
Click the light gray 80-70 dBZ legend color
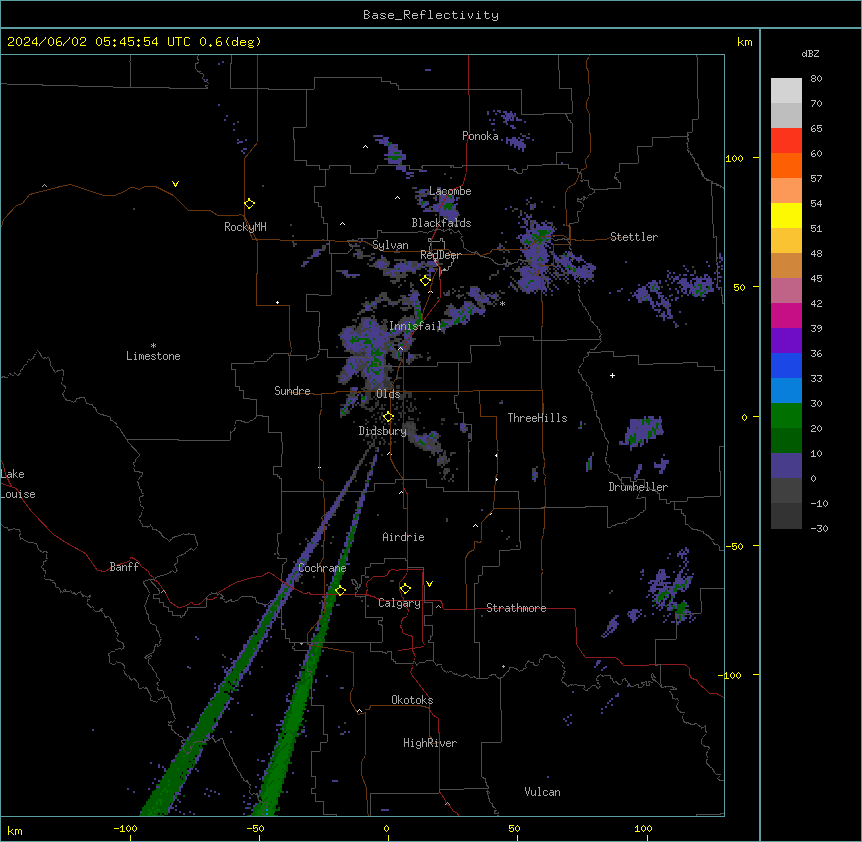click(786, 91)
